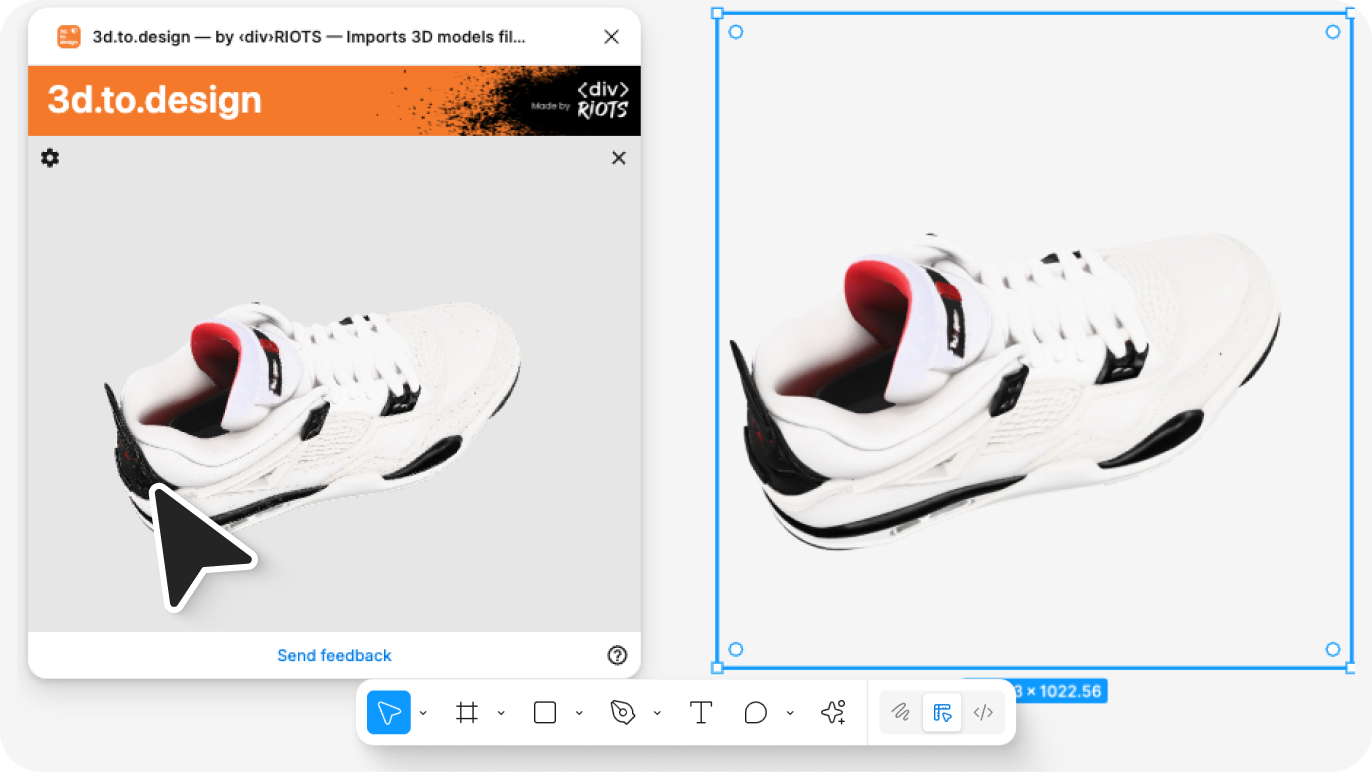Open the shape tools dropdown
Viewport: 1372px width, 772px height.
tap(579, 713)
